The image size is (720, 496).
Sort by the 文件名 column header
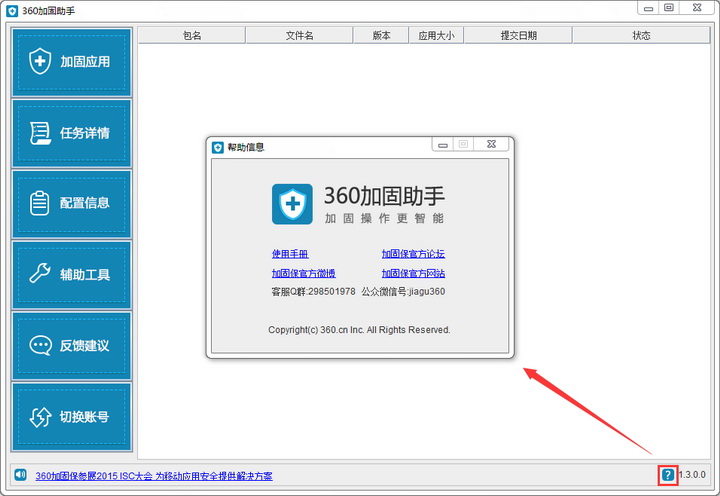point(299,35)
